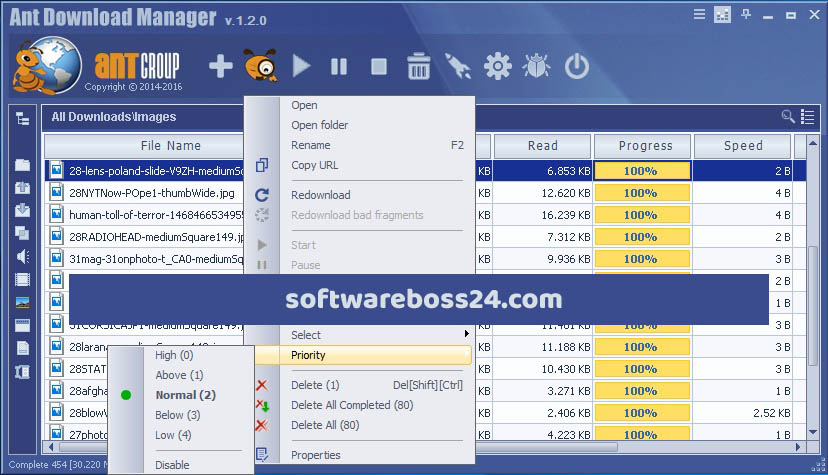Choose Disable in the priority submenu

point(172,465)
